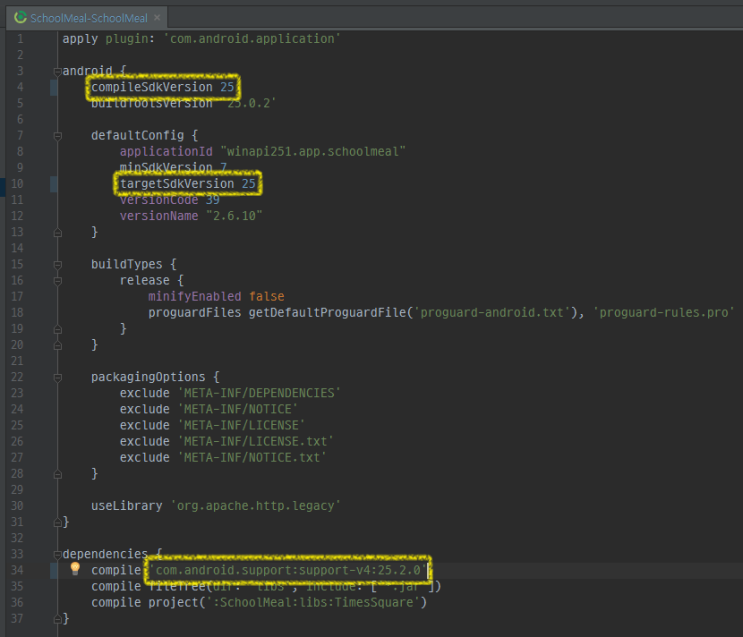Click useLibrary 'org.apache.http.legacy' line

pos(216,505)
